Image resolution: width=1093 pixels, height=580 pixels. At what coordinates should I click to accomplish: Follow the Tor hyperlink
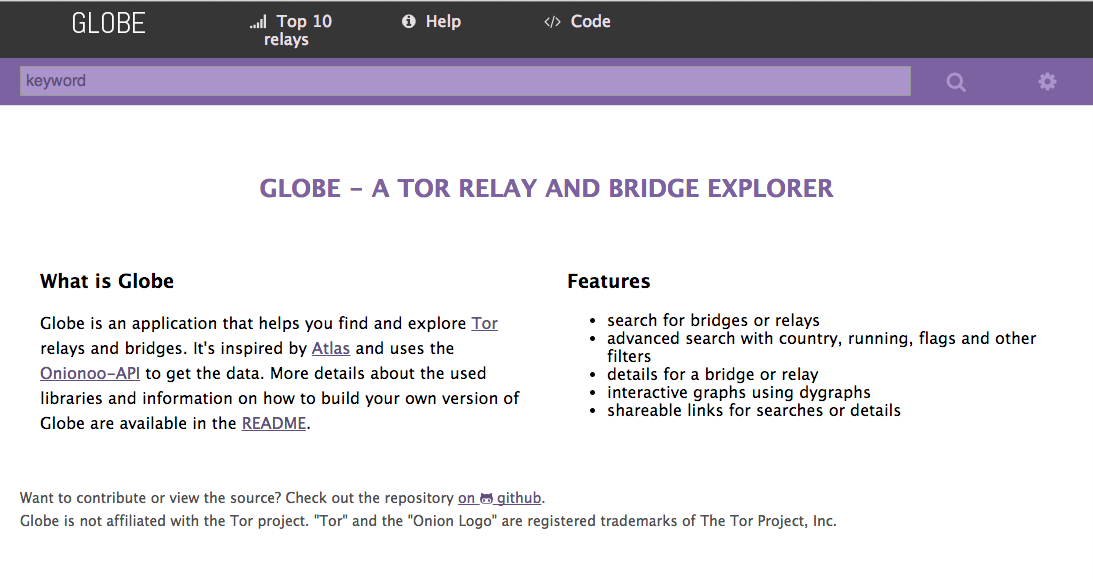click(484, 324)
